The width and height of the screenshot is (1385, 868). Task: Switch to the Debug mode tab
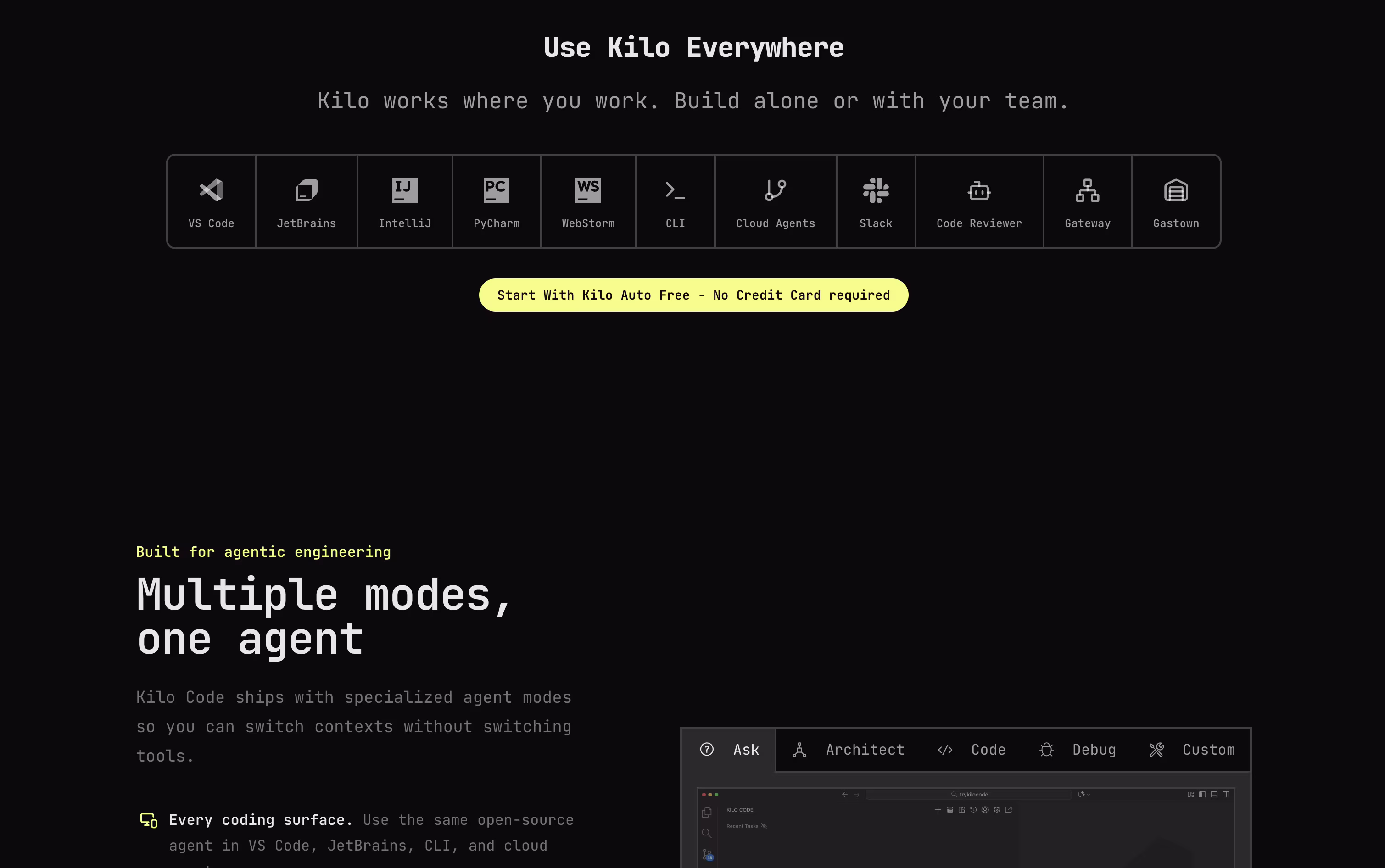(1077, 750)
